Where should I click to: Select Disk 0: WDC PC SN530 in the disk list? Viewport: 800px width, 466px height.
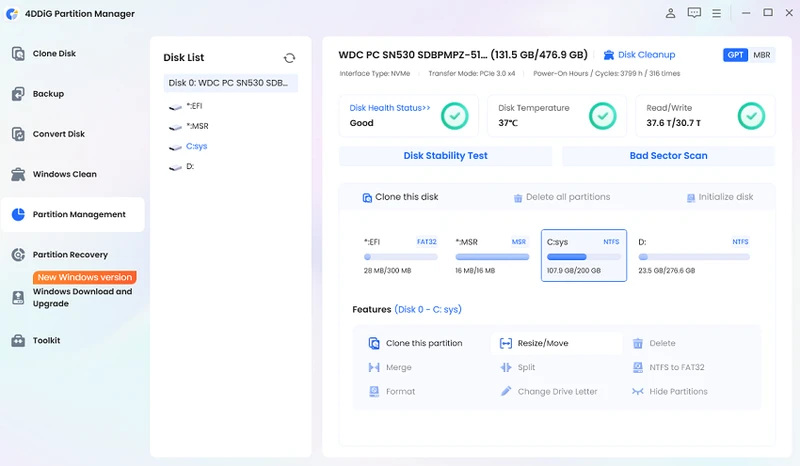click(231, 83)
